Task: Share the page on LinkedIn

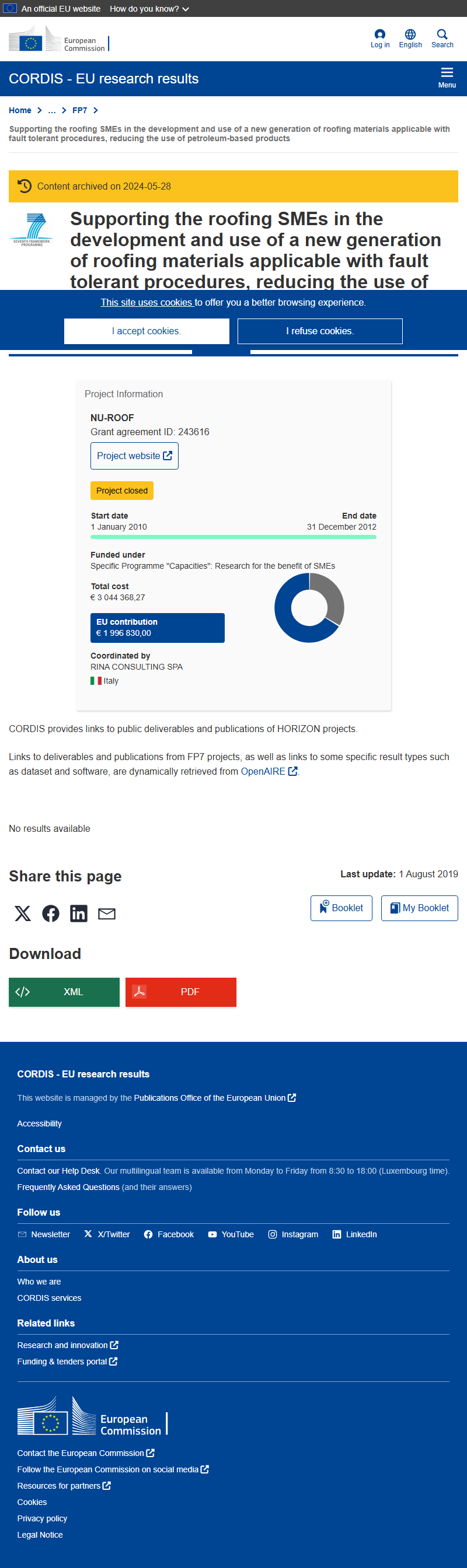Action: [79, 913]
